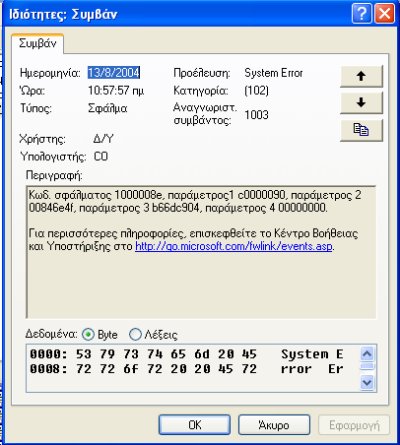Click the event ID value 1003
The width and height of the screenshot is (400, 445).
click(x=256, y=115)
